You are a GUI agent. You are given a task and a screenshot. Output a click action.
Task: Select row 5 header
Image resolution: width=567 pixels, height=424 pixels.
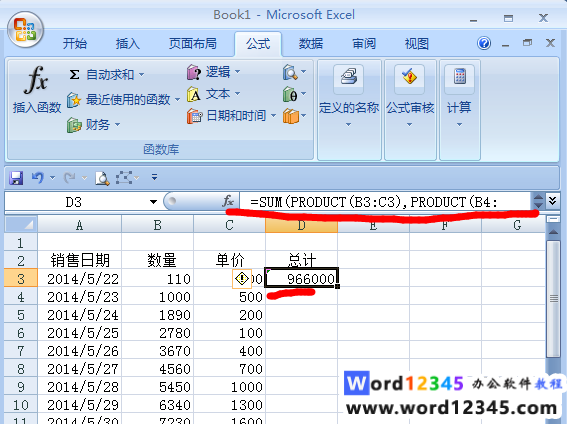coord(21,314)
